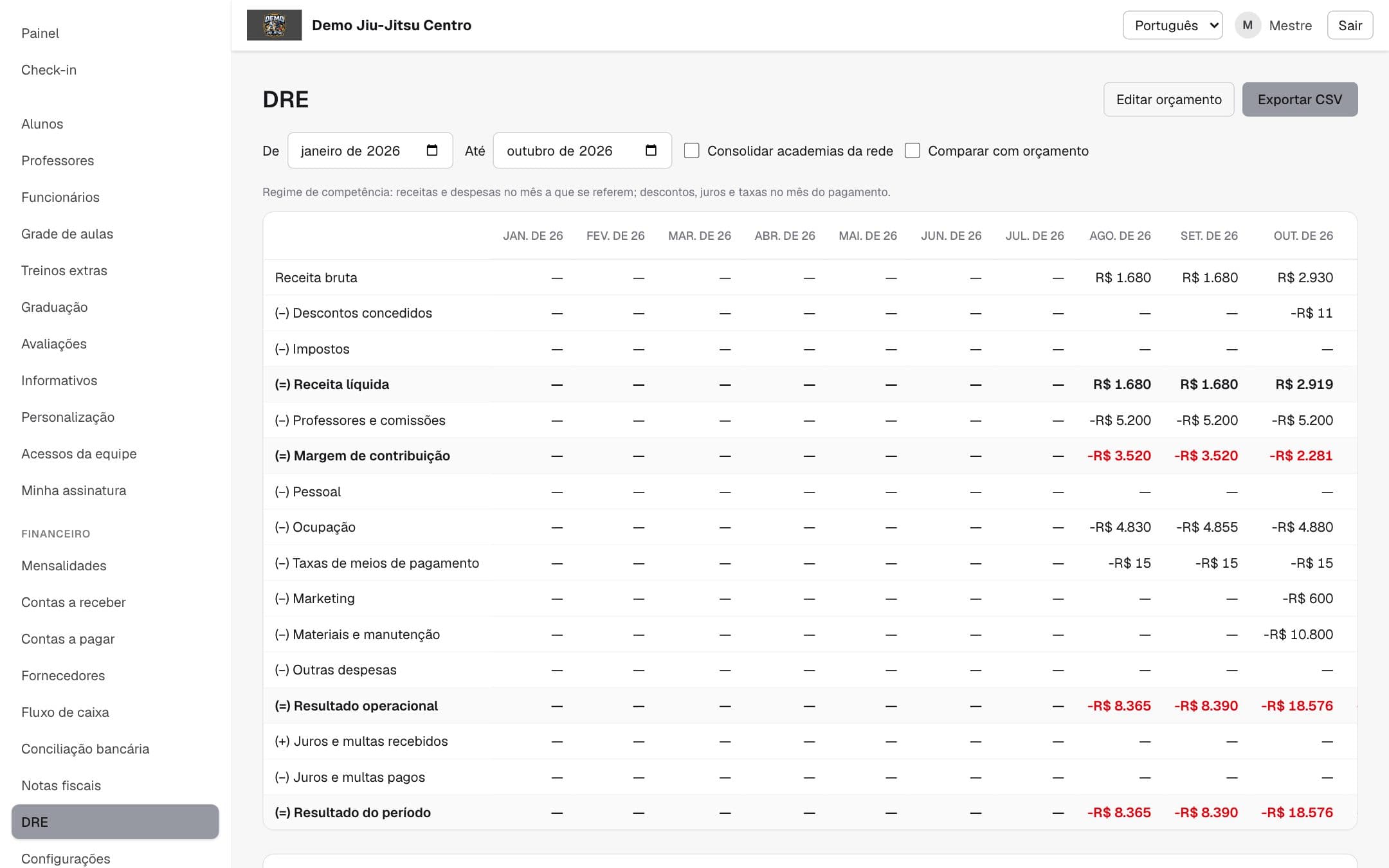Click the janeiro de 2026 start month field
1389x868 pixels.
pyautogui.click(x=370, y=150)
